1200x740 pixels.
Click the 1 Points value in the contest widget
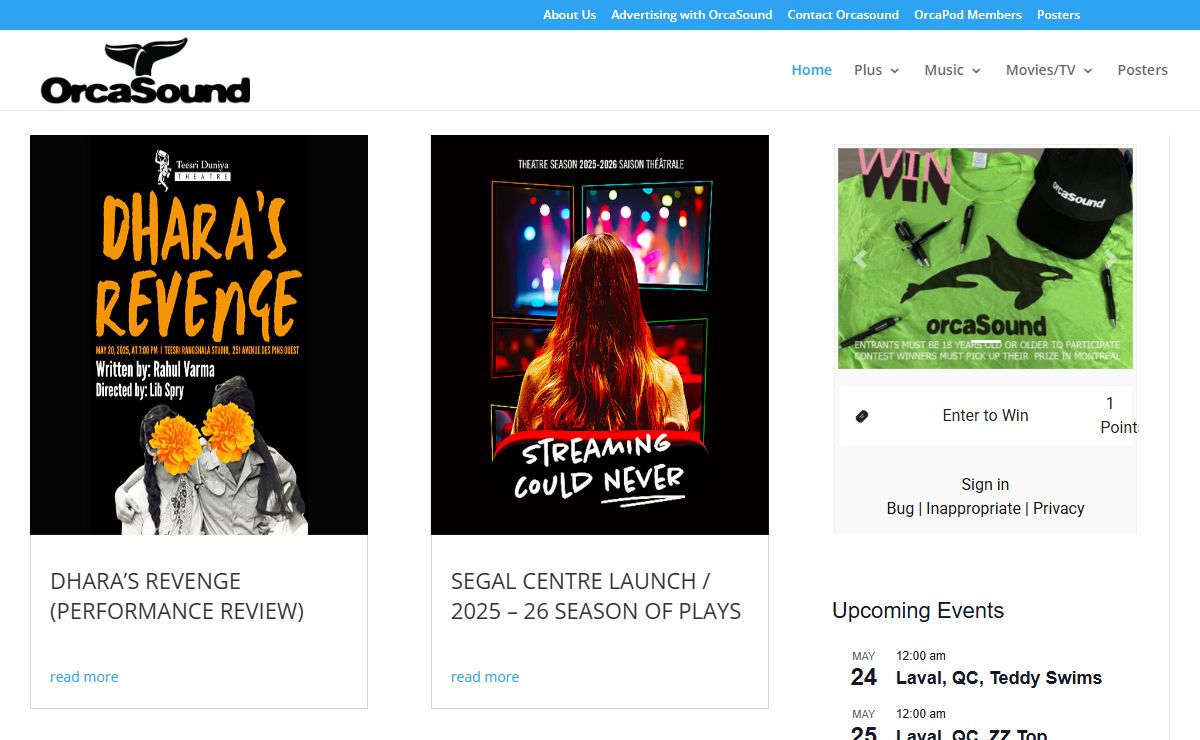tap(1117, 415)
